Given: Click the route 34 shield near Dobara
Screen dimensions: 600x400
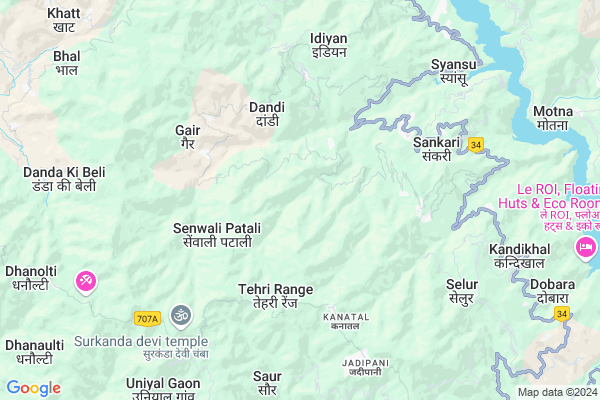Looking at the screenshot, I should (x=561, y=314).
